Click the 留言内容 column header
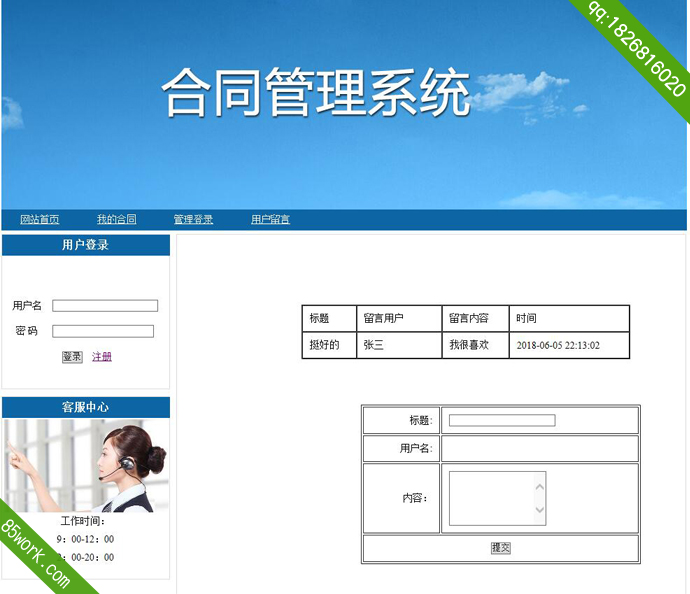Viewport: 690px width, 594px height. coord(475,318)
